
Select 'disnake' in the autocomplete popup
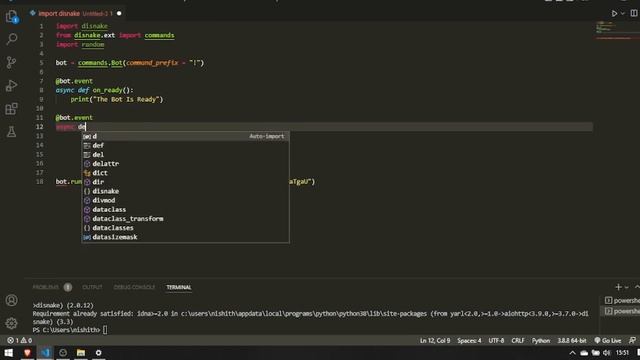(x=185, y=191)
